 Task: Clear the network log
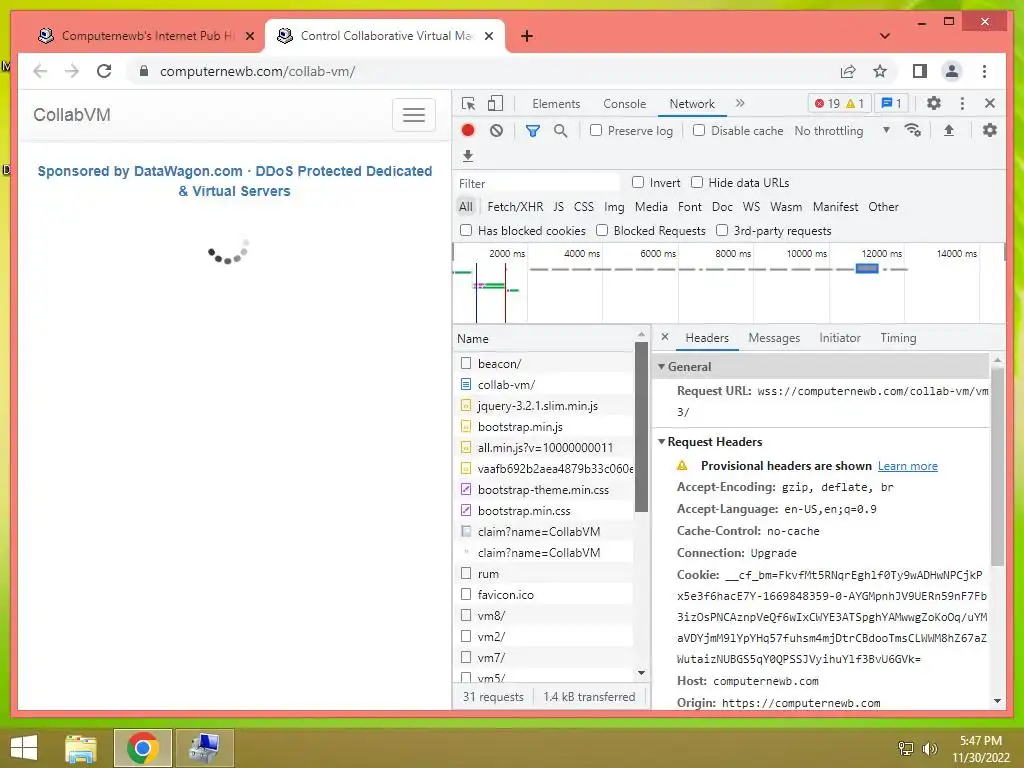496,131
